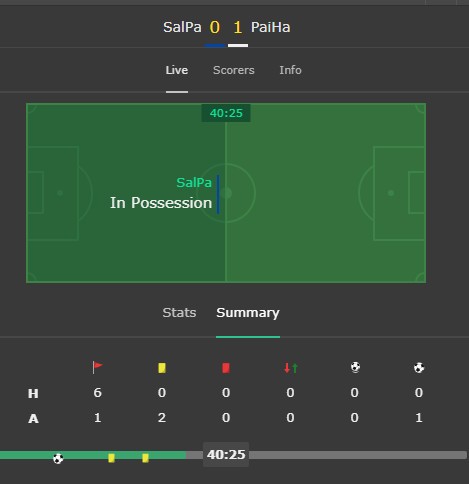Click the goal marker on the timeline
Screen dimensions: 469x484
point(58,459)
